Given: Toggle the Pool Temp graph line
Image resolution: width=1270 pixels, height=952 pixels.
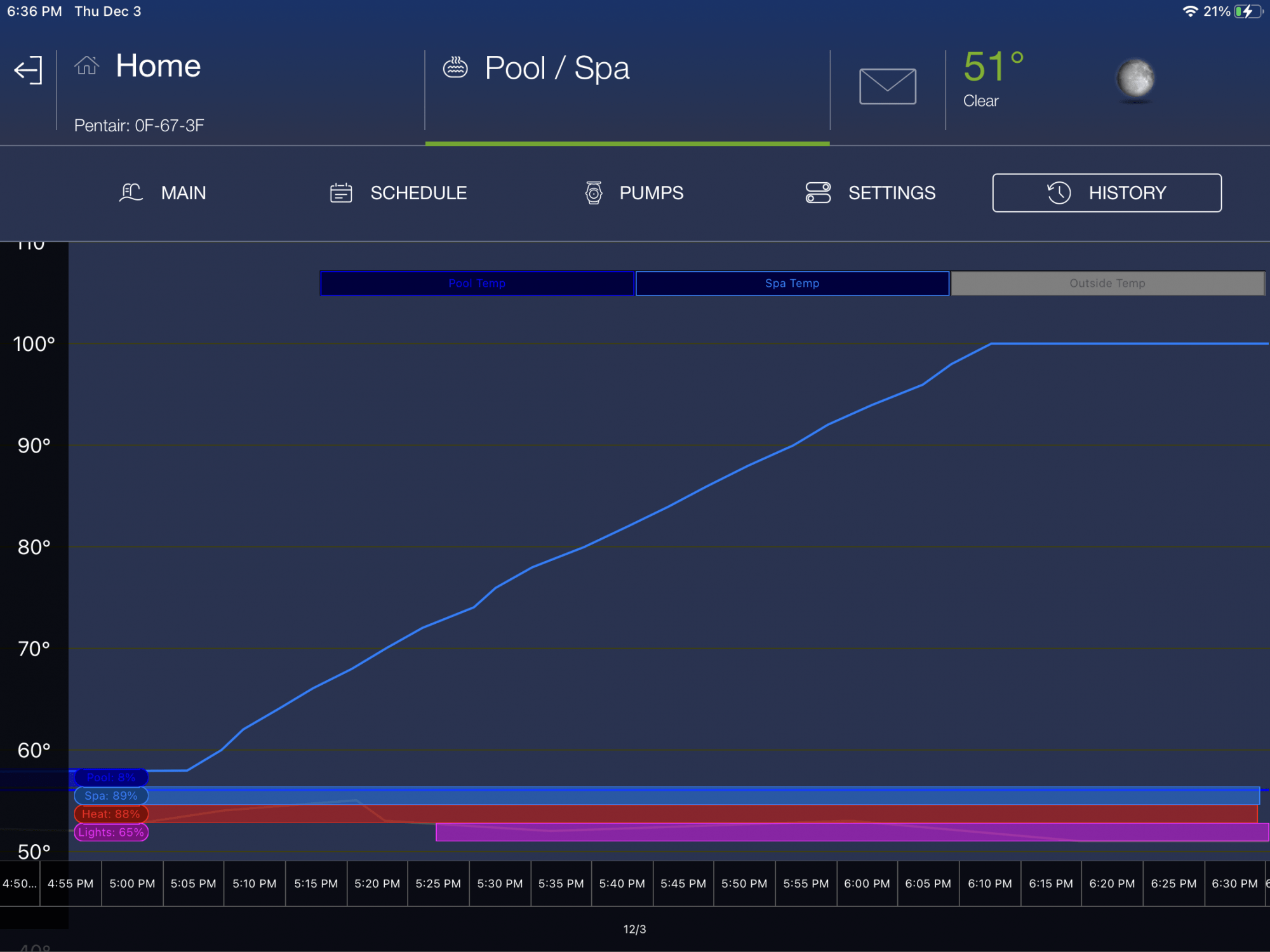Looking at the screenshot, I should click(x=477, y=283).
